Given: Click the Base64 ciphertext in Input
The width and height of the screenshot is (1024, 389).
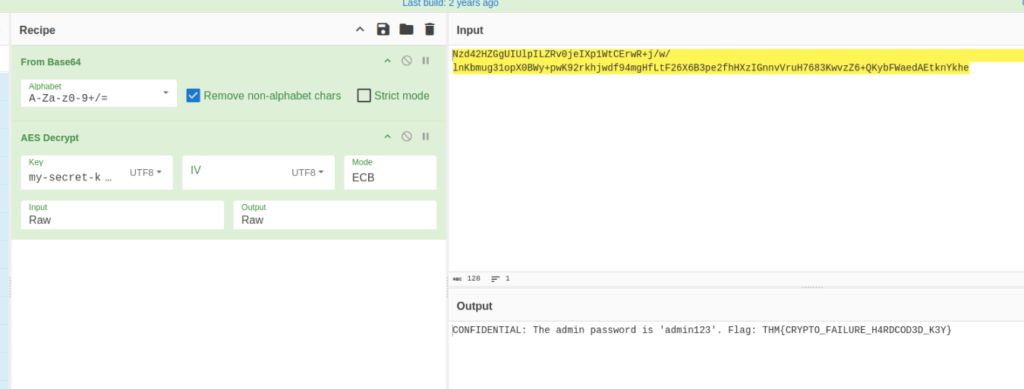Looking at the screenshot, I should point(711,61).
